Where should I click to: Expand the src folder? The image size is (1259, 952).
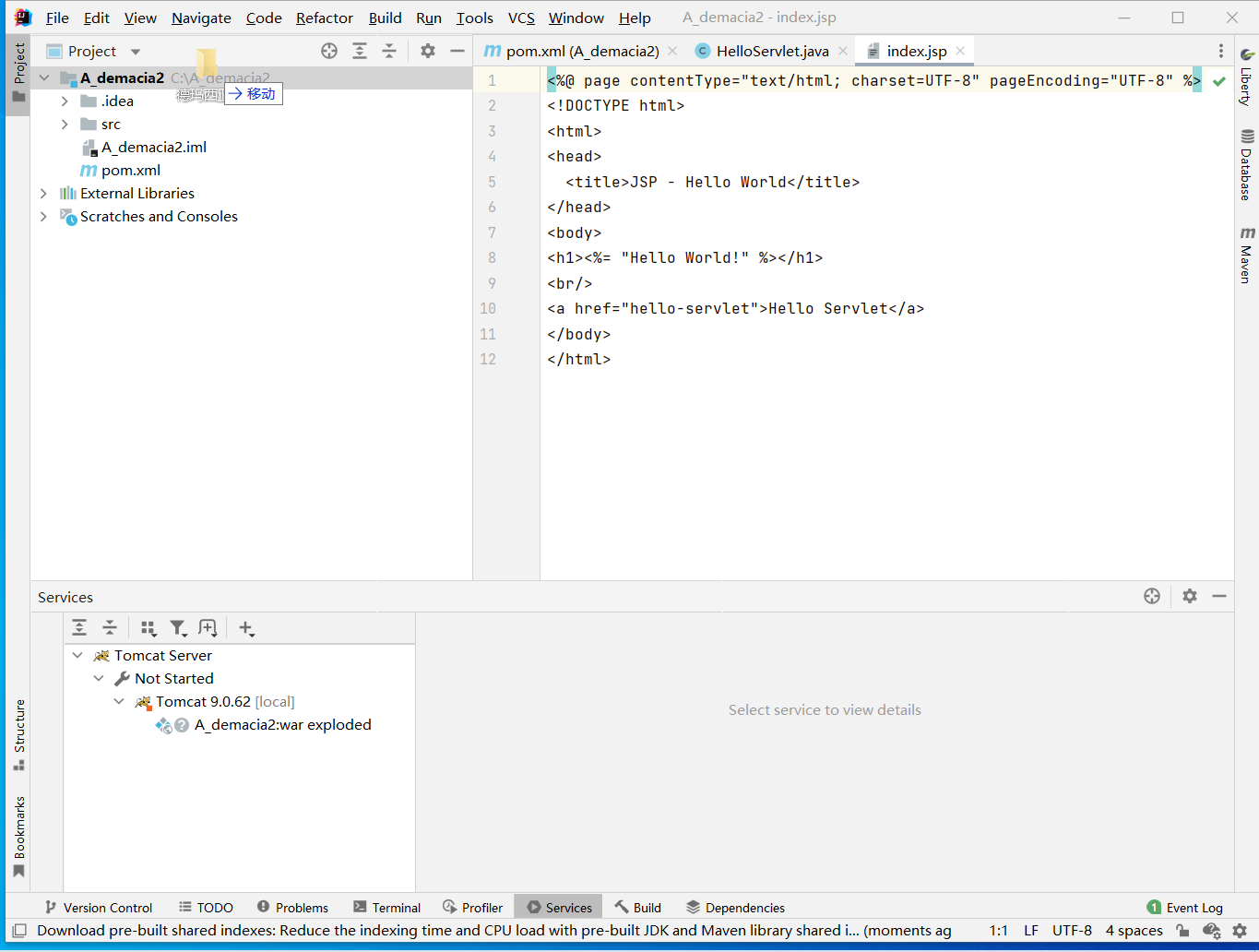[x=65, y=125]
